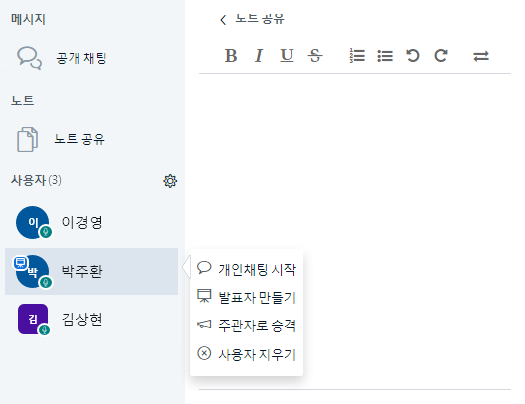Toggle Strikethrough formatting in notes toolbar
This screenshot has height=404, width=525.
[315, 56]
